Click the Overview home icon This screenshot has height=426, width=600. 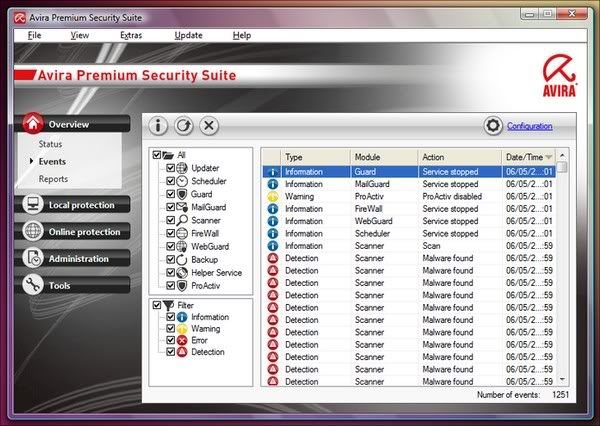[x=33, y=123]
